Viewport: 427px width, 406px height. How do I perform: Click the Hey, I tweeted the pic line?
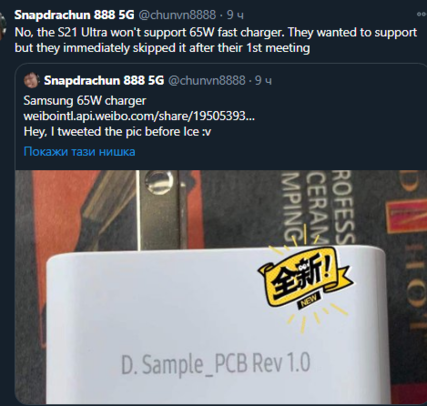(117, 132)
